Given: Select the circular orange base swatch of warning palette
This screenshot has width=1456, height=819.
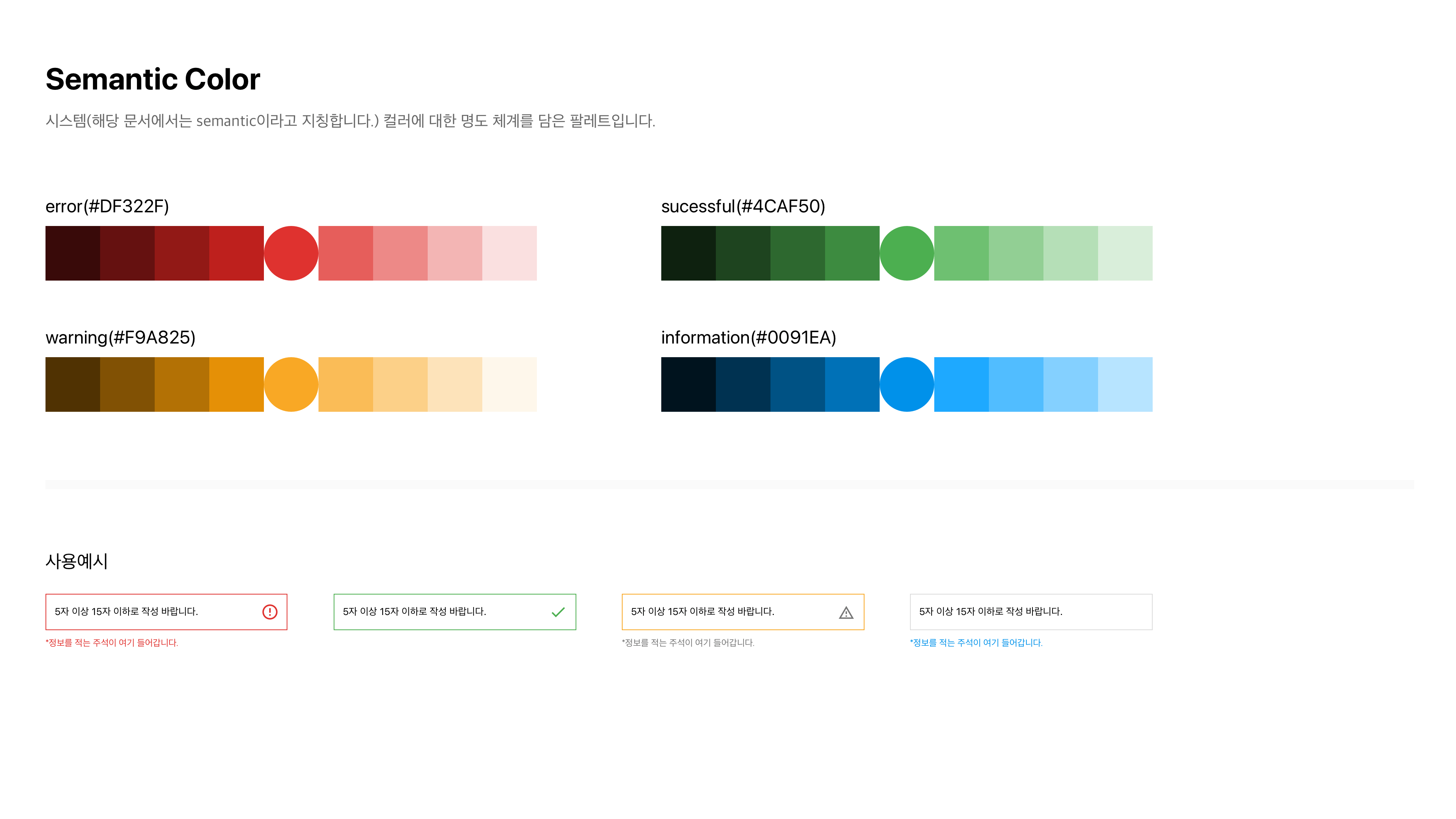Looking at the screenshot, I should (291, 384).
